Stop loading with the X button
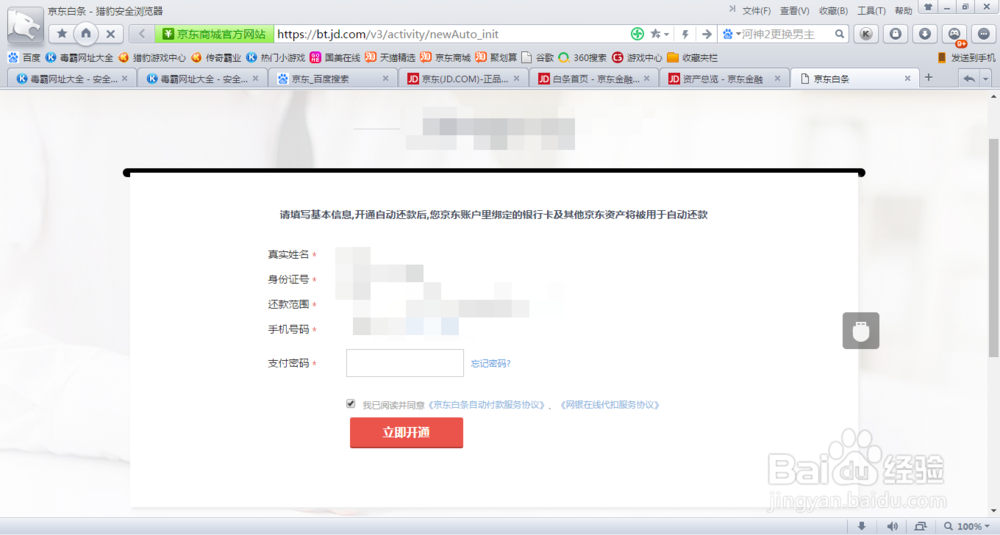This screenshot has width=1000, height=535. 110,34
